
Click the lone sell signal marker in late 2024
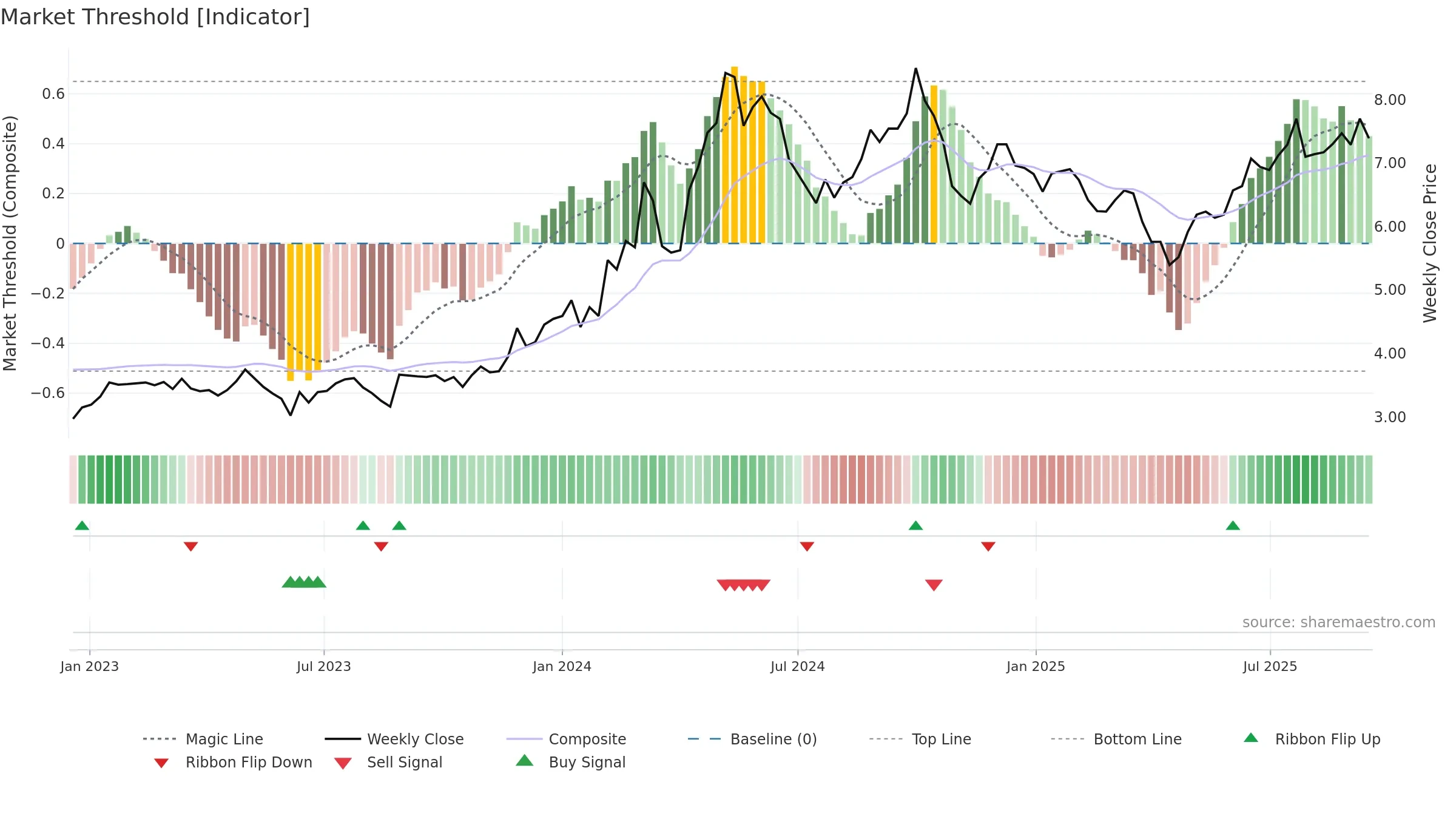click(x=934, y=585)
